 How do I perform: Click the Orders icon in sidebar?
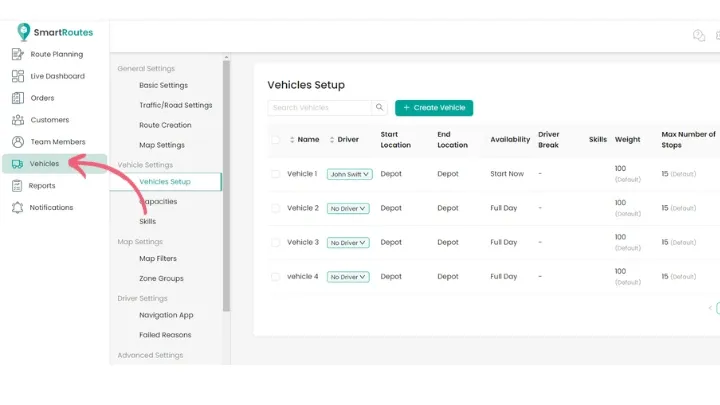(x=18, y=98)
